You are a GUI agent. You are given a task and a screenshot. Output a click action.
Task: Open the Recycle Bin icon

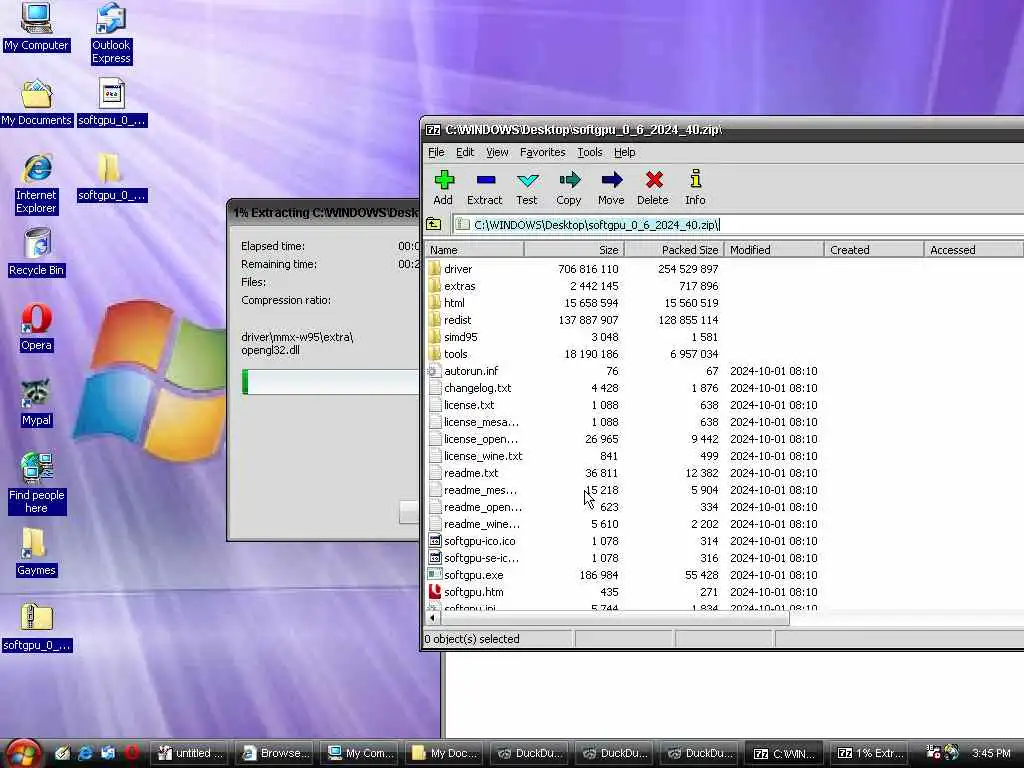[x=36, y=253]
